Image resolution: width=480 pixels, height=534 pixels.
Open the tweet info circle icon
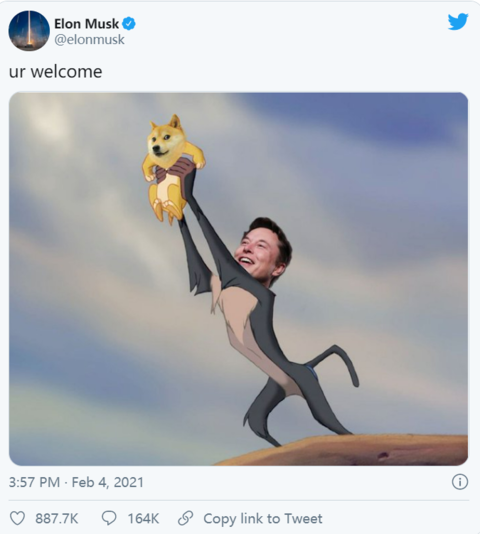[460, 482]
